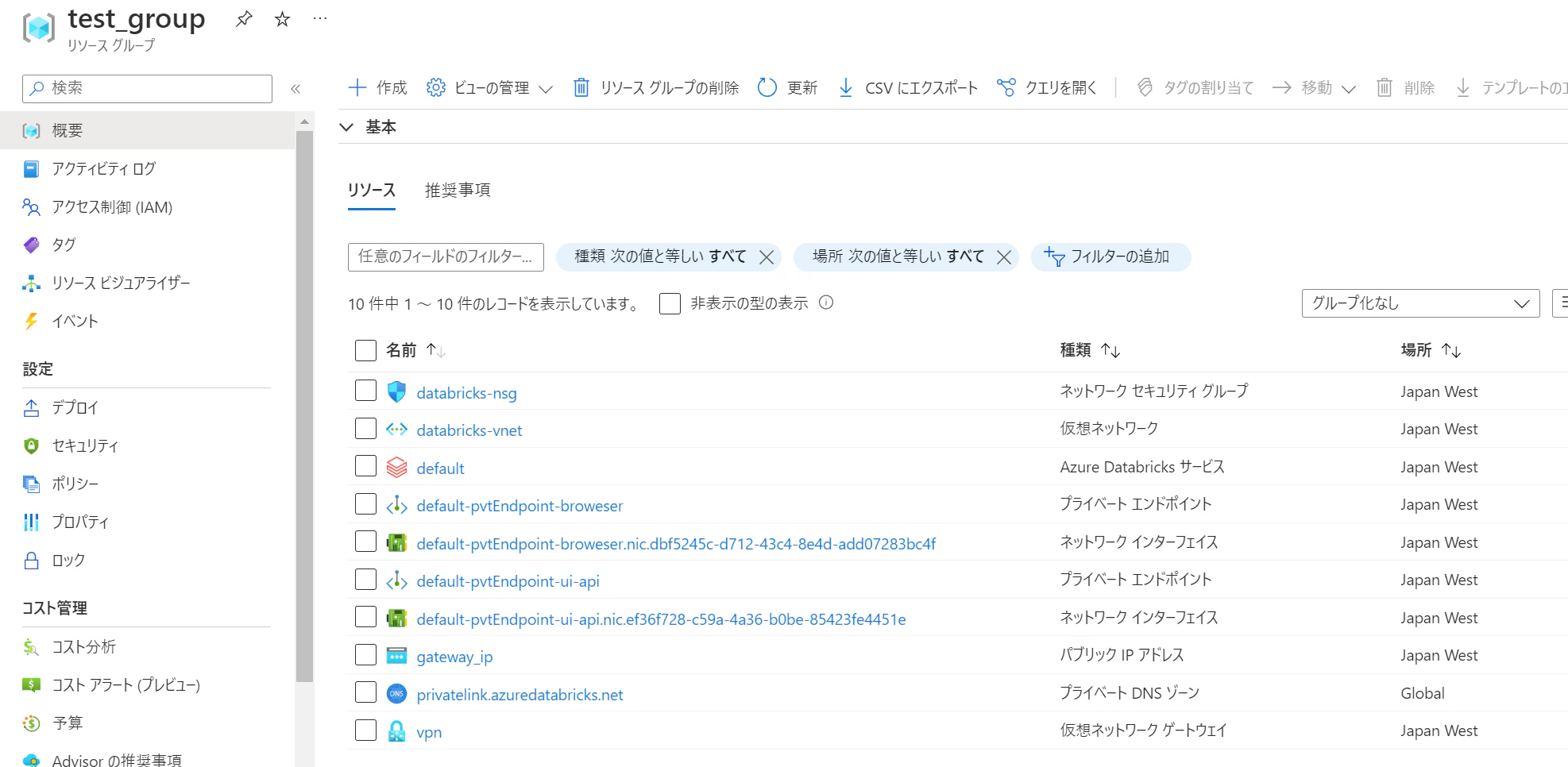The height and width of the screenshot is (767, 1568).
Task: Check the box for gateway_ip
Action: 365,654
